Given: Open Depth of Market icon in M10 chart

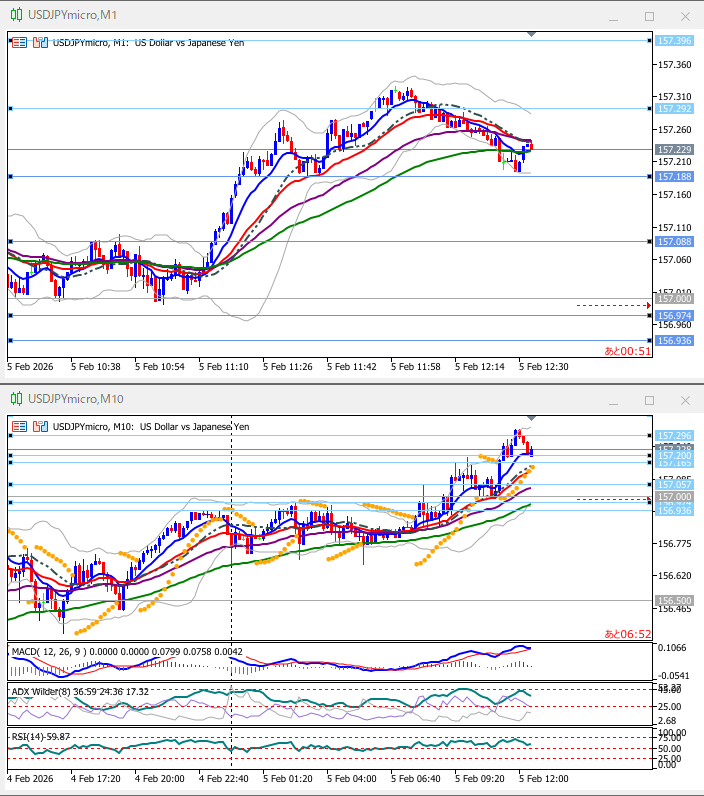Looking at the screenshot, I should tap(40, 426).
